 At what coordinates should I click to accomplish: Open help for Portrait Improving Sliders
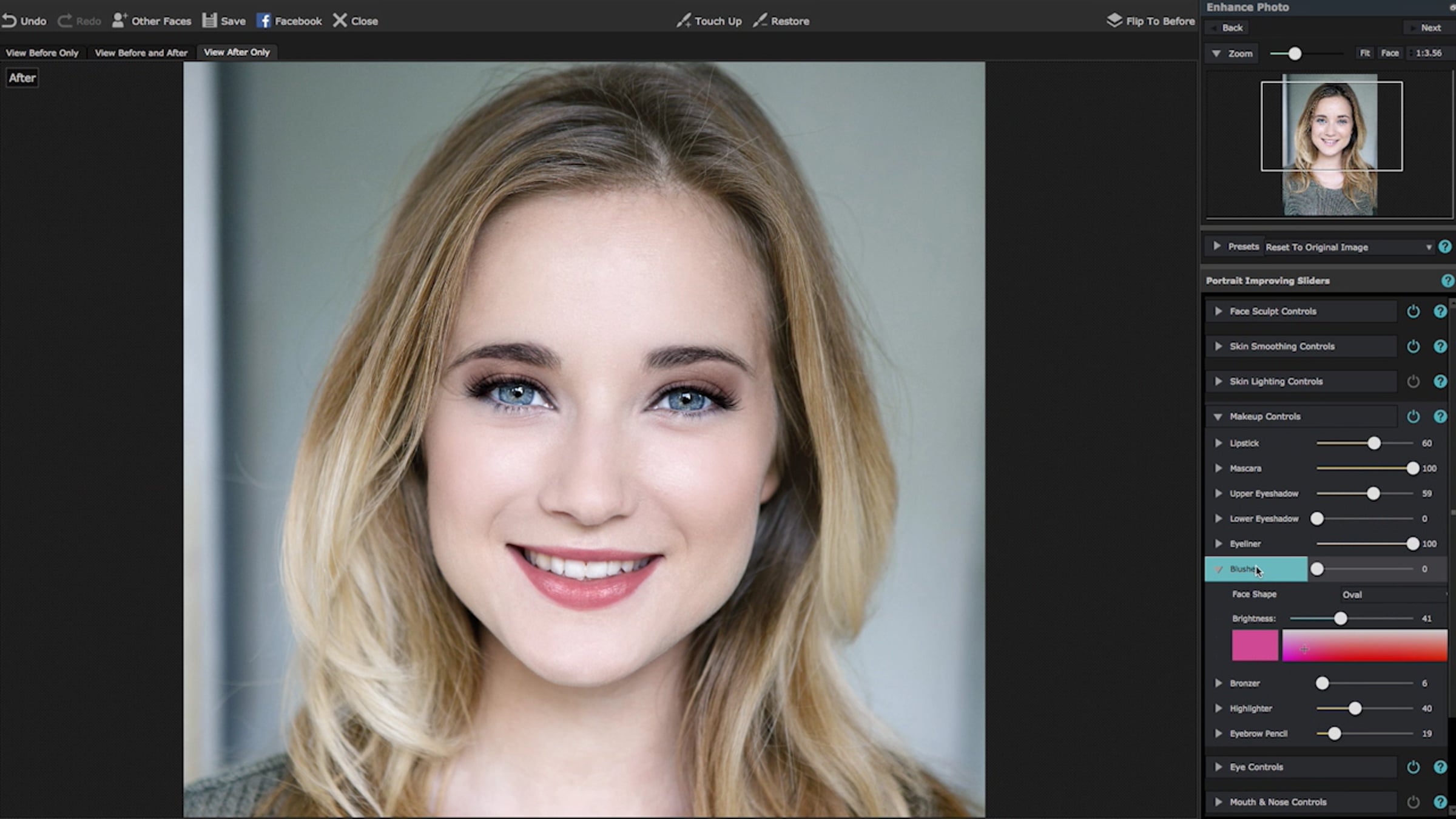pos(1447,281)
